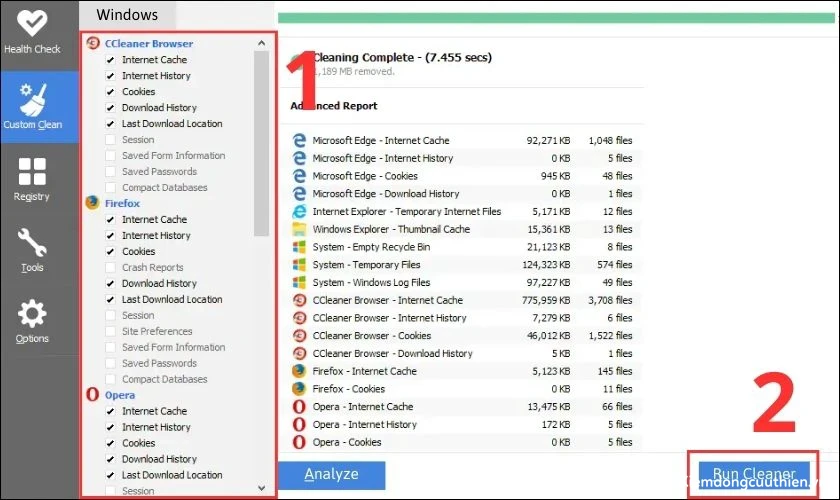
Task: Click the Firefox icon beside Firefox - Cookies
Action: (299, 389)
